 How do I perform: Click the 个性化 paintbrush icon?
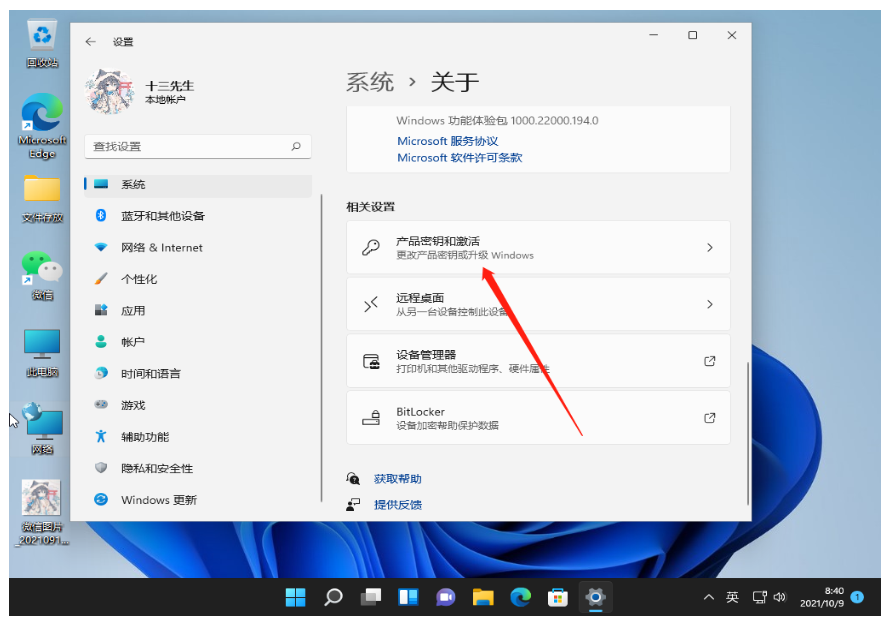(x=101, y=279)
